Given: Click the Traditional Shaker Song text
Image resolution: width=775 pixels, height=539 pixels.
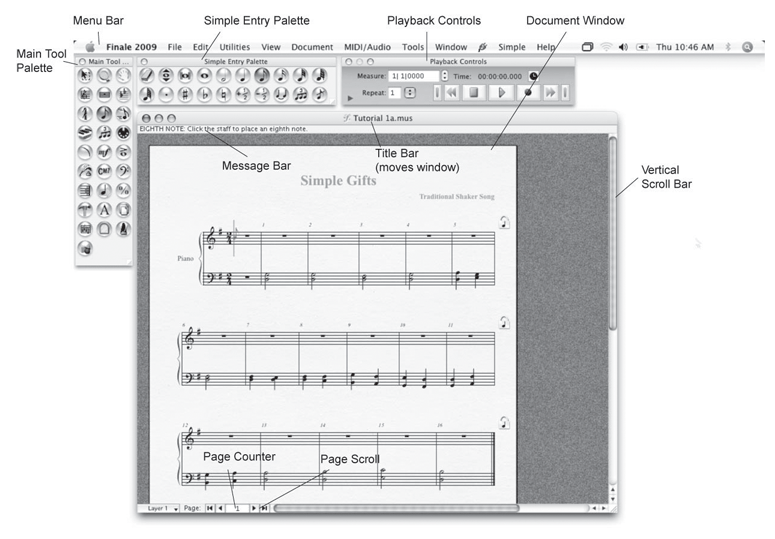Looking at the screenshot, I should pyautogui.click(x=457, y=197).
